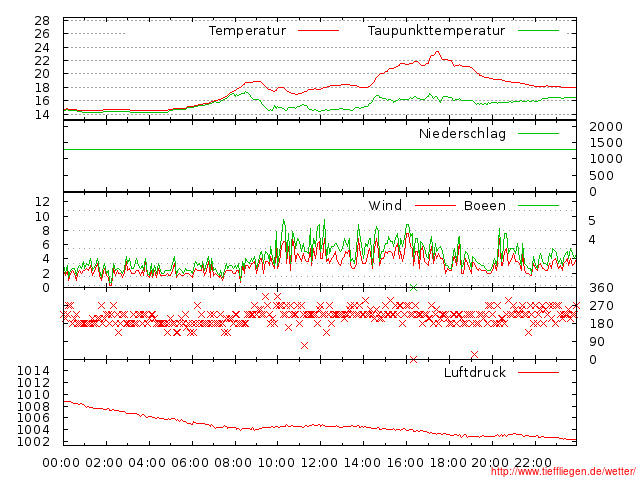The height and width of the screenshot is (480, 640).
Task: Click the 10:00 time axis label
Action: pos(276,463)
